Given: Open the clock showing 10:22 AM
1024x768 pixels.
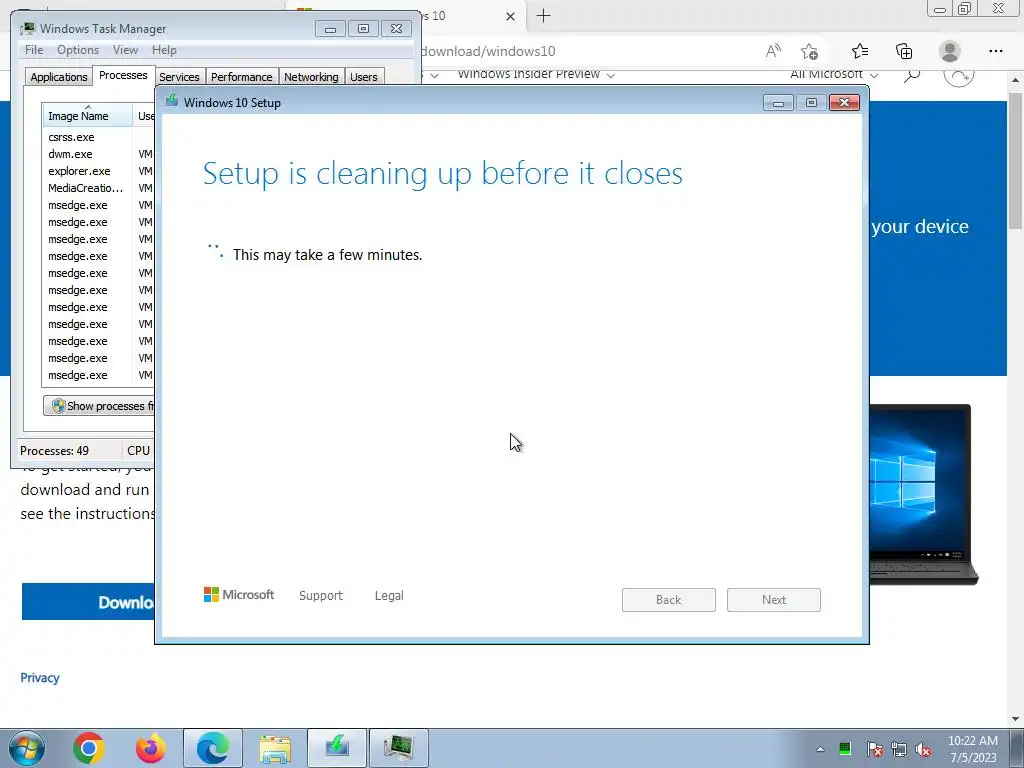Looking at the screenshot, I should click(x=972, y=749).
